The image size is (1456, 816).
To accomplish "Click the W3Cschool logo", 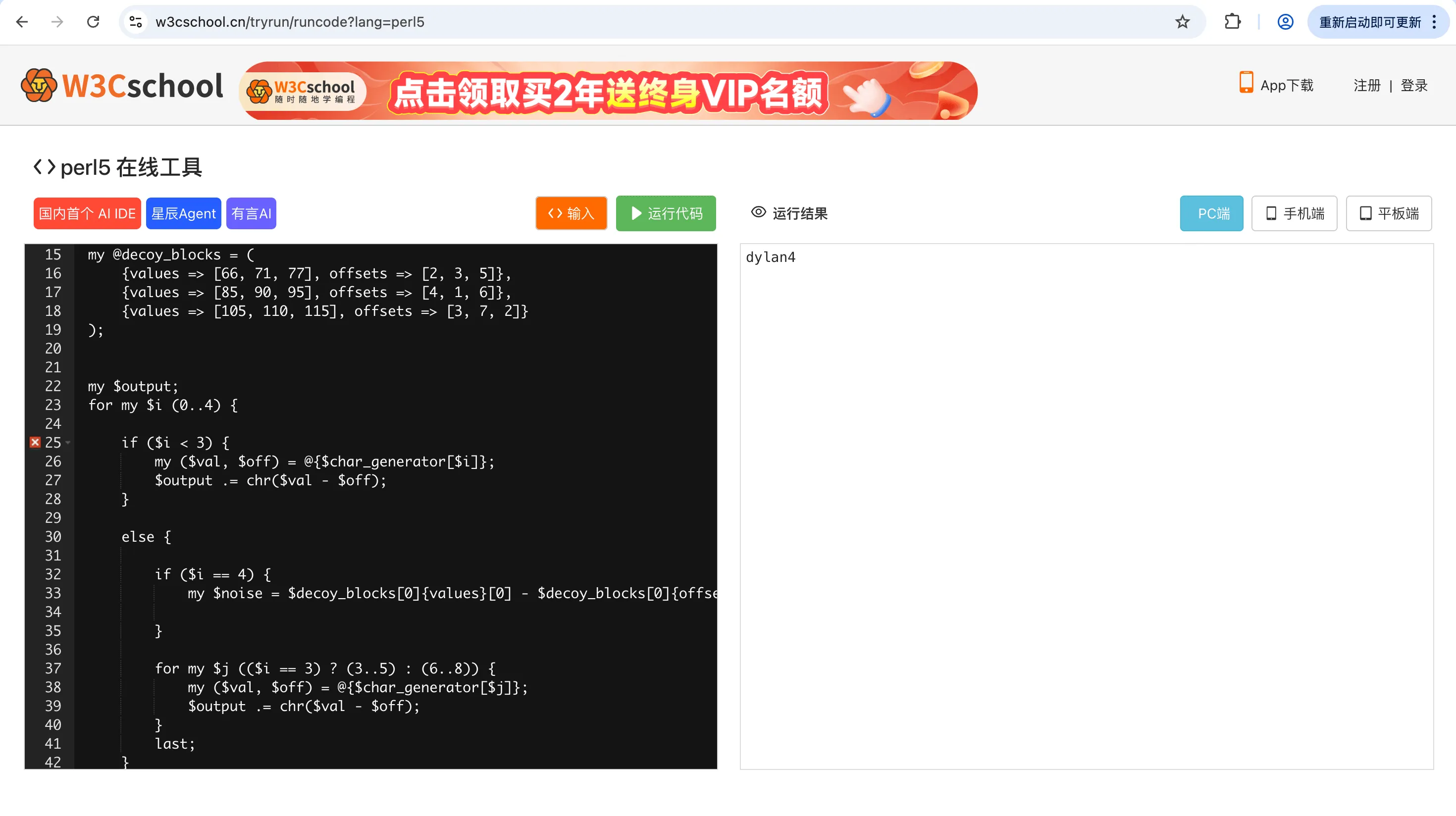I will click(122, 86).
